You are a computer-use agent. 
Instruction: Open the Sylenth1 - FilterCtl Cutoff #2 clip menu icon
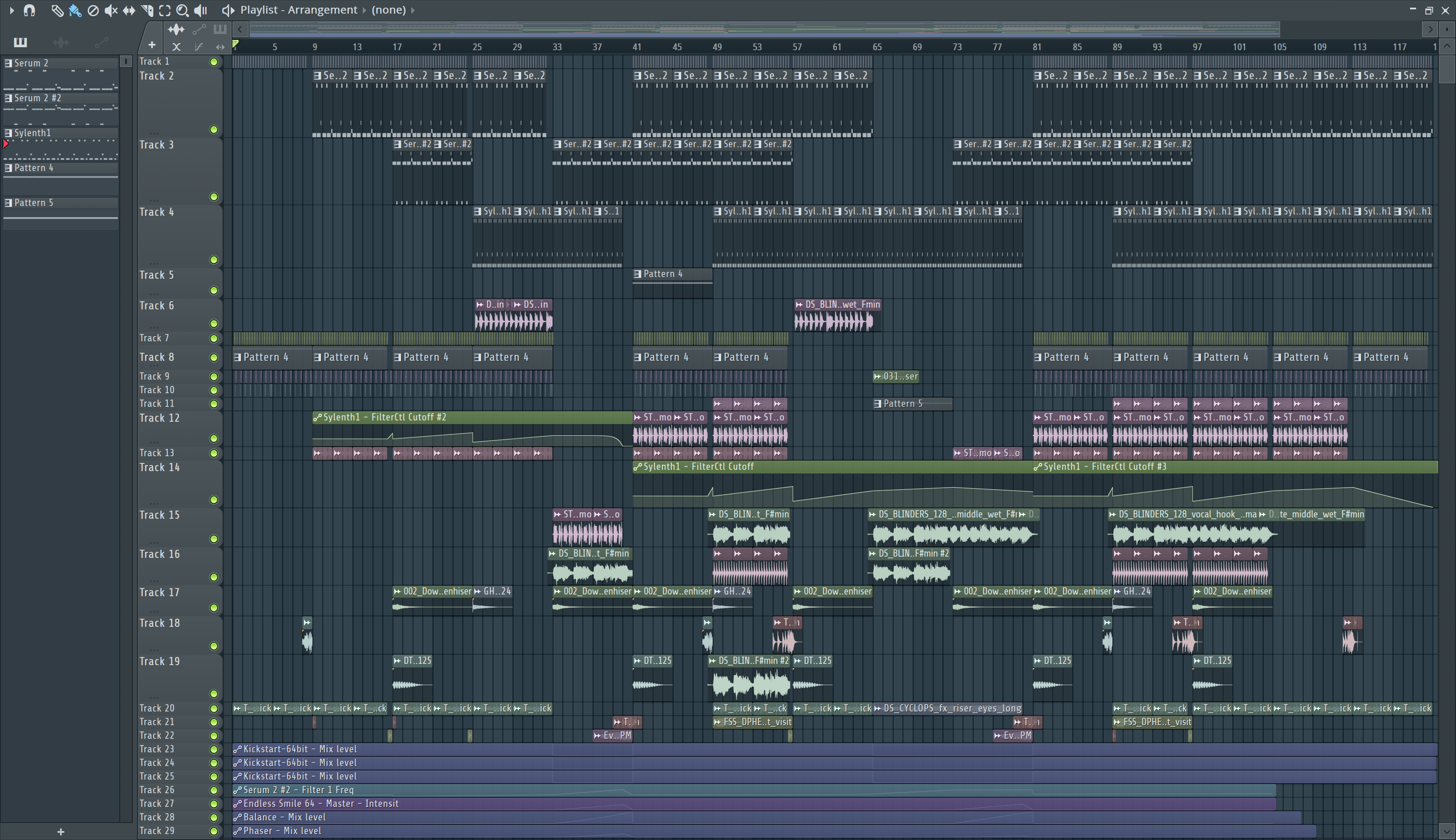tap(317, 417)
